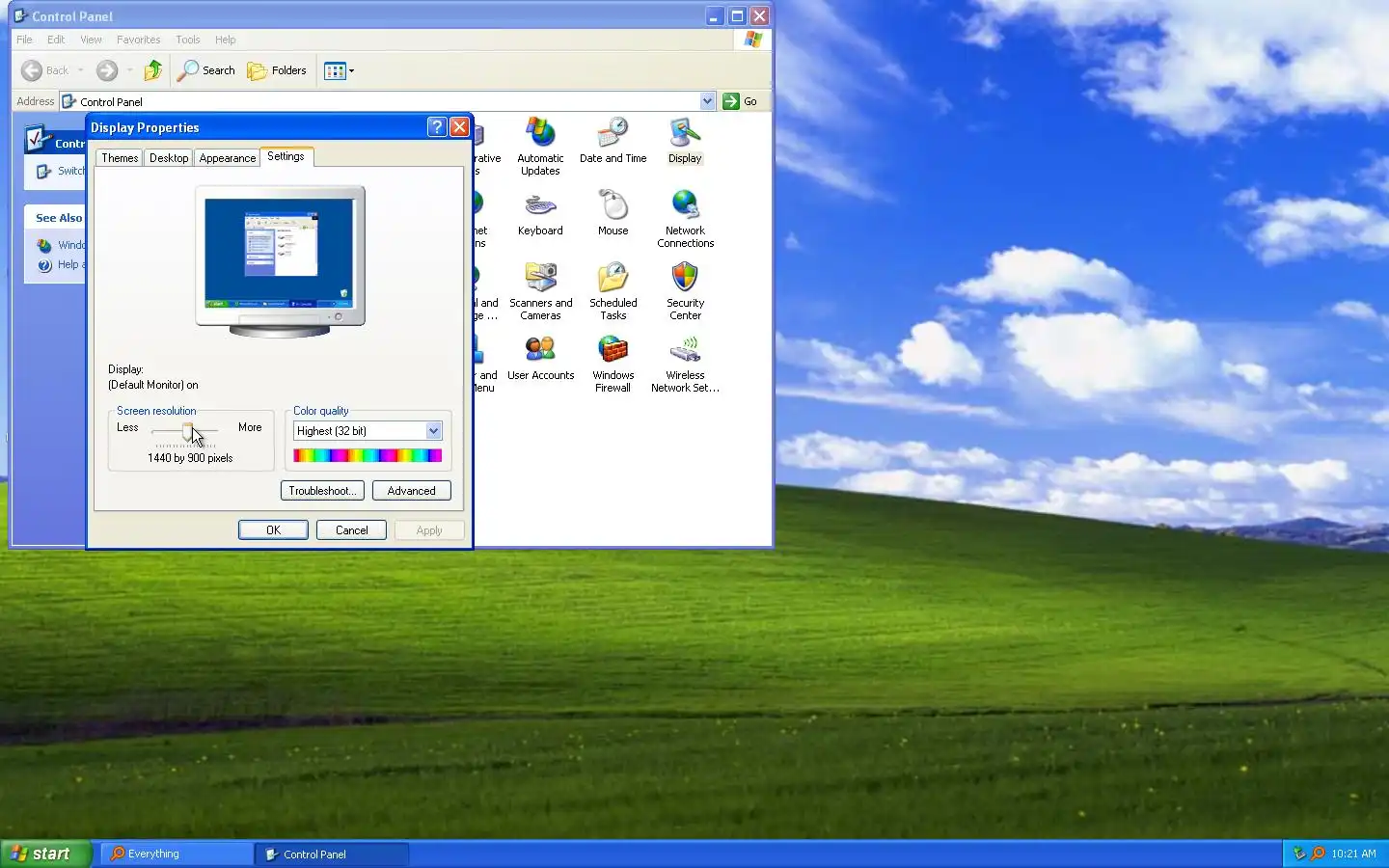Viewport: 1389px width, 868px height.
Task: Open the Keyboard icon
Action: tap(540, 213)
